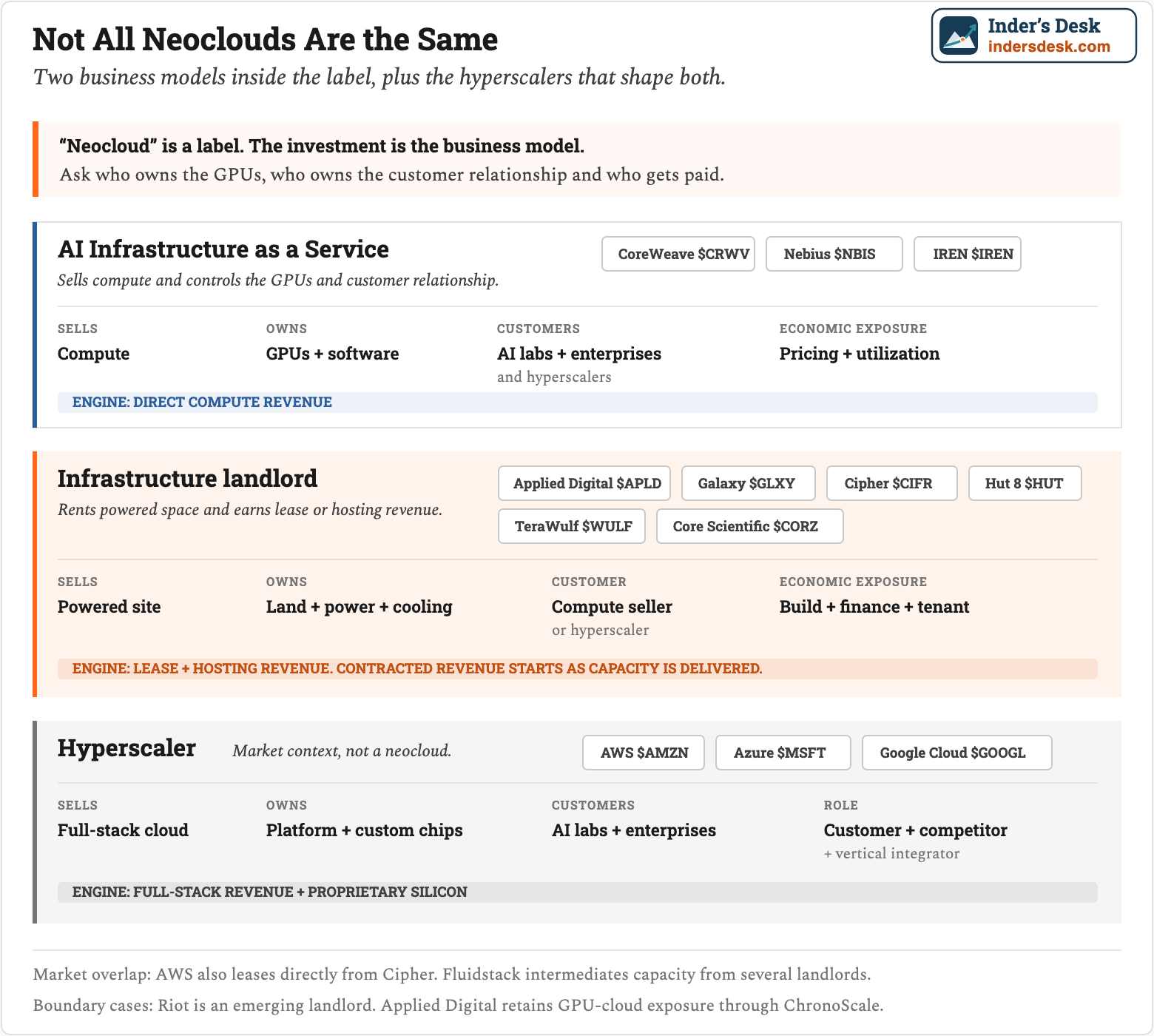The height and width of the screenshot is (1036, 1154).
Task: Open the indersdesk.com link
Action: (1049, 47)
